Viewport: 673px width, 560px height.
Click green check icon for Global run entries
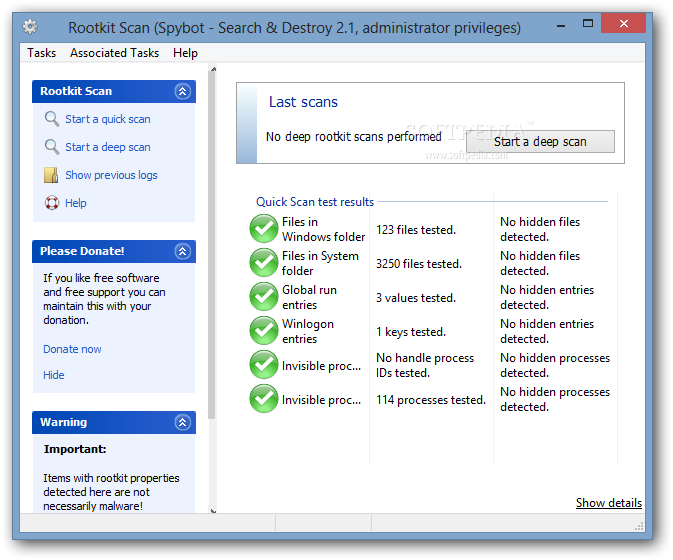click(264, 297)
